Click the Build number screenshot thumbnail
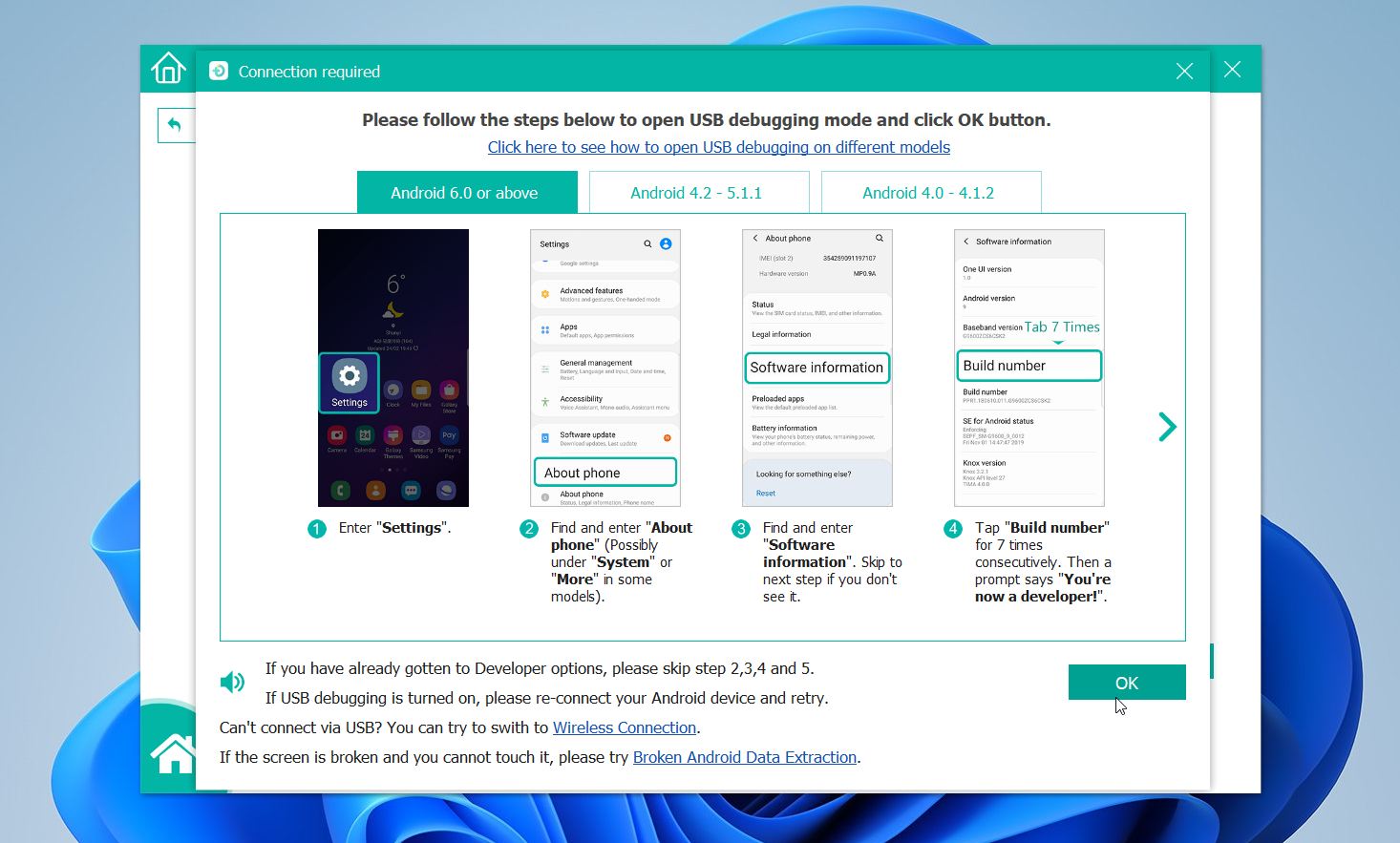The width and height of the screenshot is (1400, 843). coord(1029,368)
